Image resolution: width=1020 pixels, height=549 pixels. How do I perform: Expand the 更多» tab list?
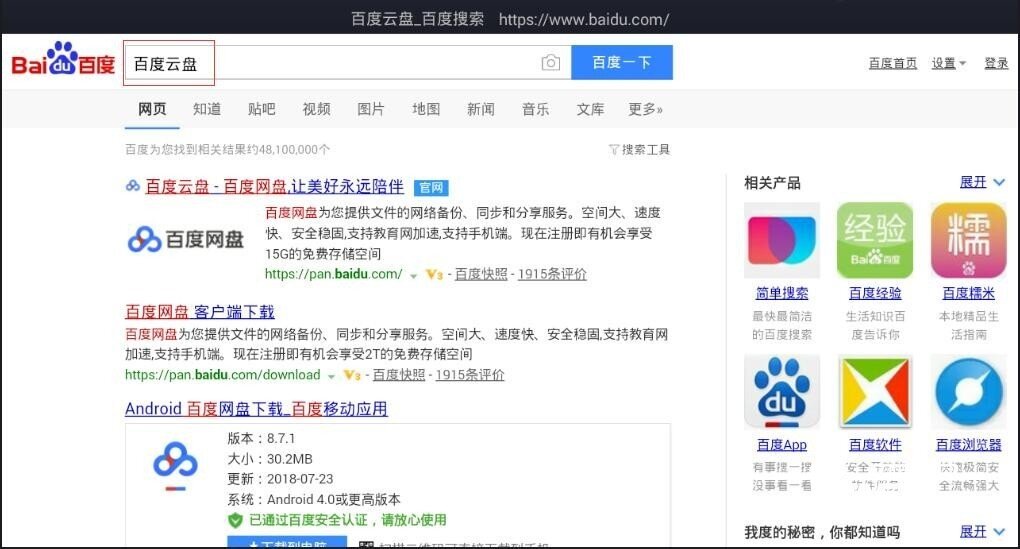645,109
